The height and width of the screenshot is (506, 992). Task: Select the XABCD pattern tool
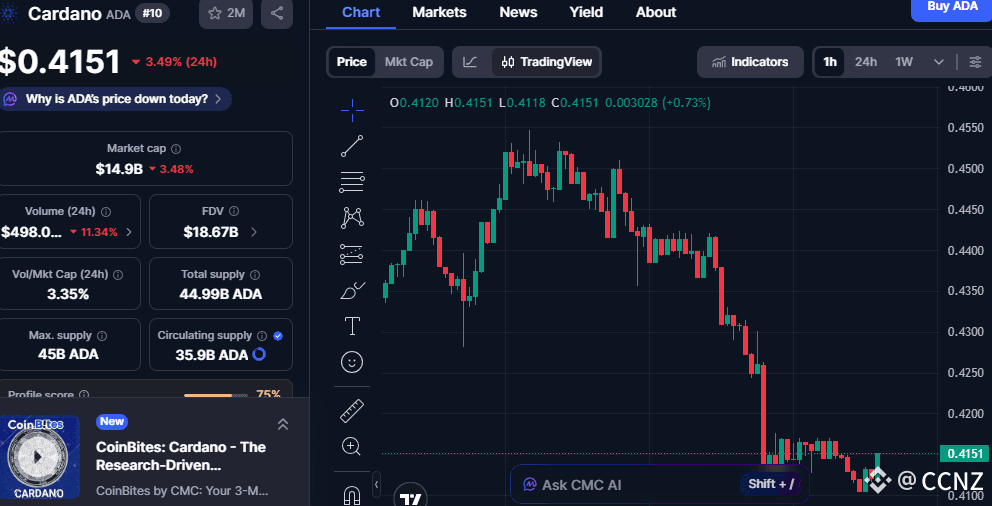tap(352, 218)
